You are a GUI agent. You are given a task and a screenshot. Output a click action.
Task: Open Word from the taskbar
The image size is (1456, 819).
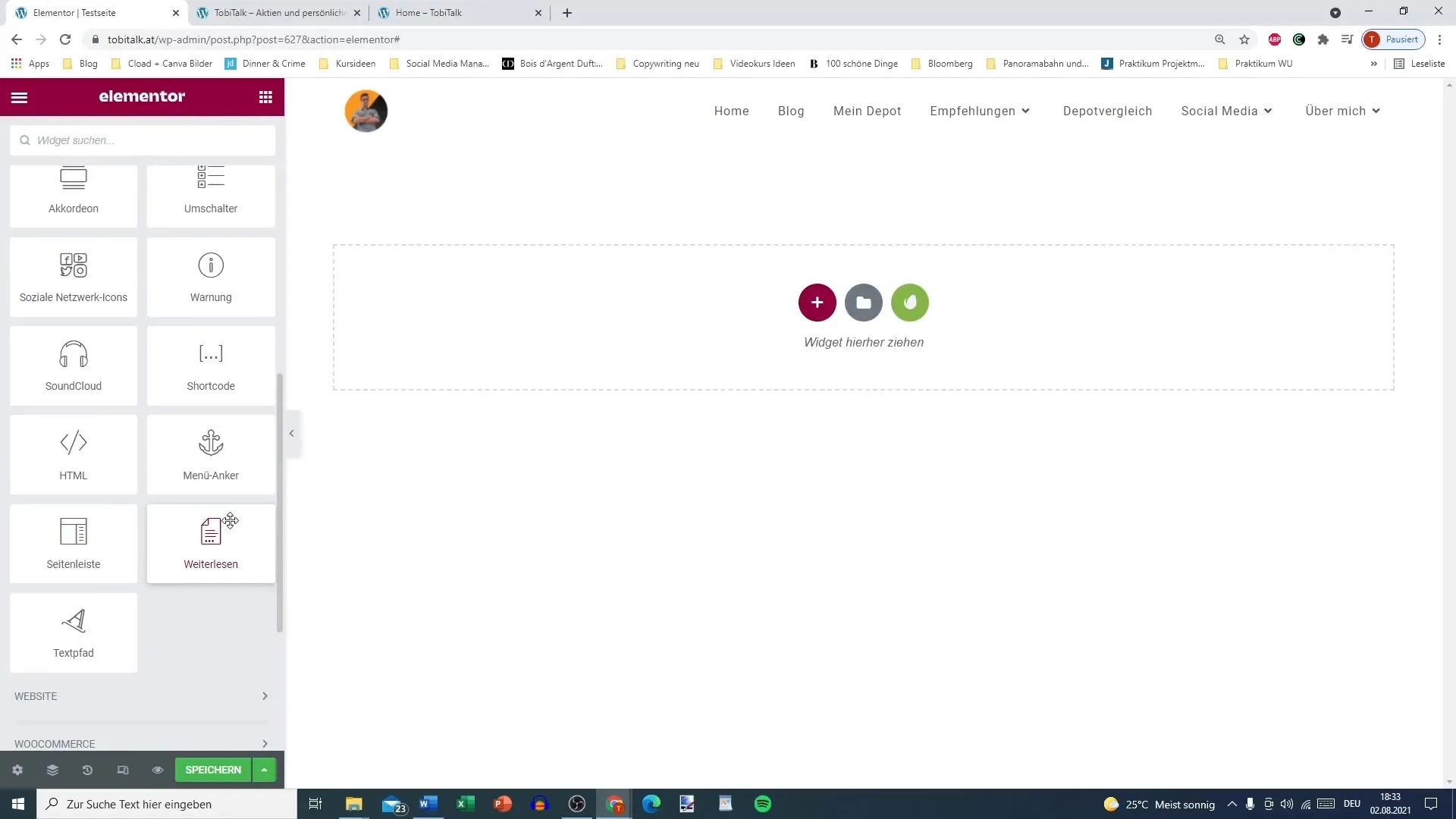tap(428, 804)
